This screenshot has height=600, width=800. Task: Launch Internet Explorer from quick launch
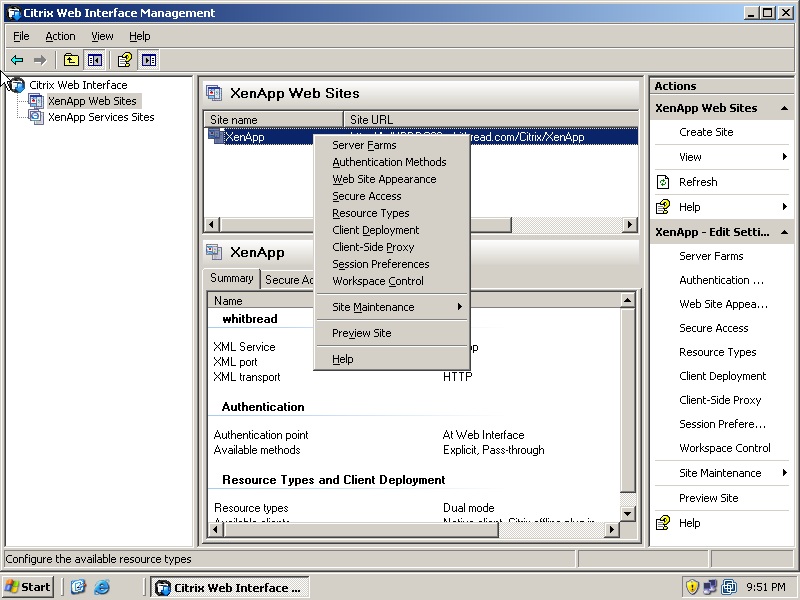pyautogui.click(x=102, y=587)
